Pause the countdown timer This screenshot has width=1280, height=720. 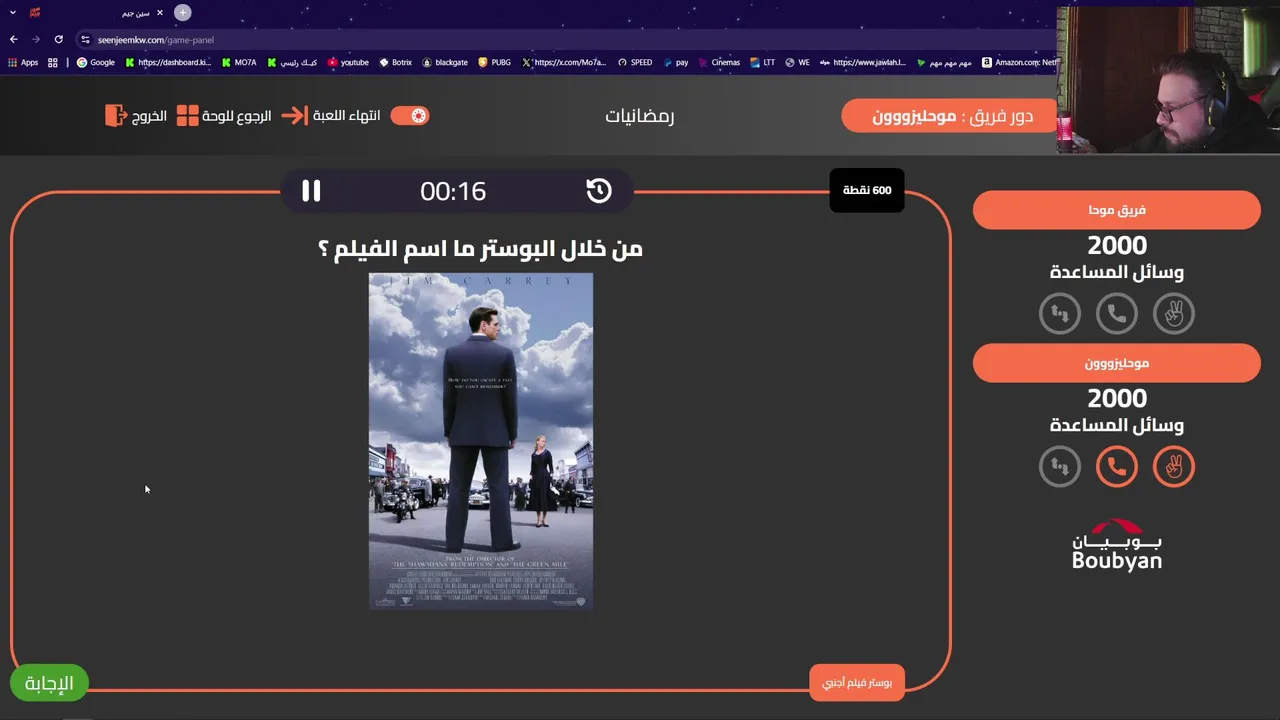311,190
